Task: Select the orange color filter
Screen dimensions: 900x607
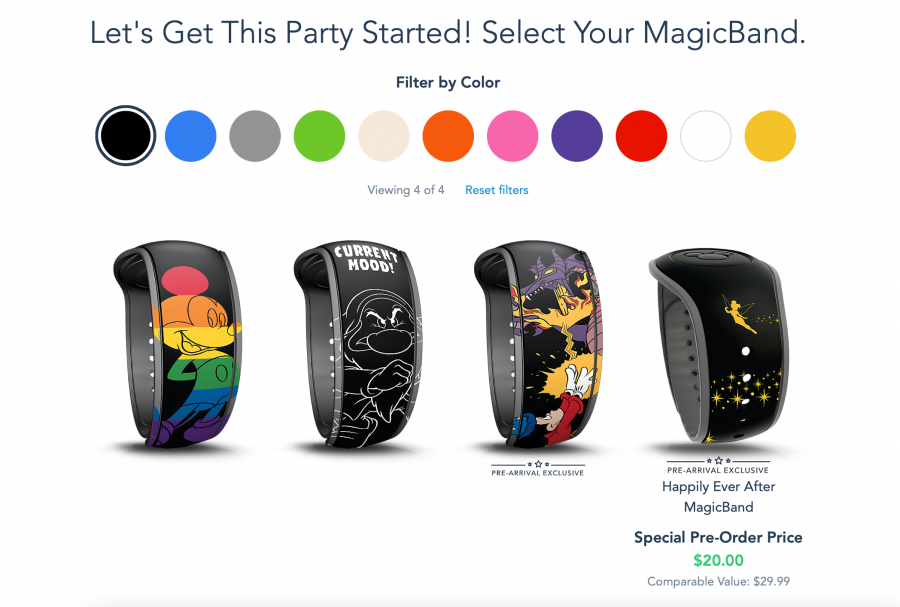Action: coord(448,136)
